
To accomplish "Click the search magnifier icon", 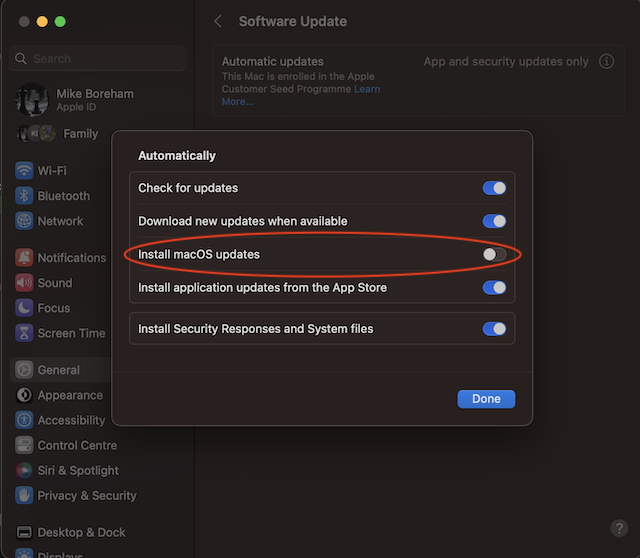I will coord(21,59).
